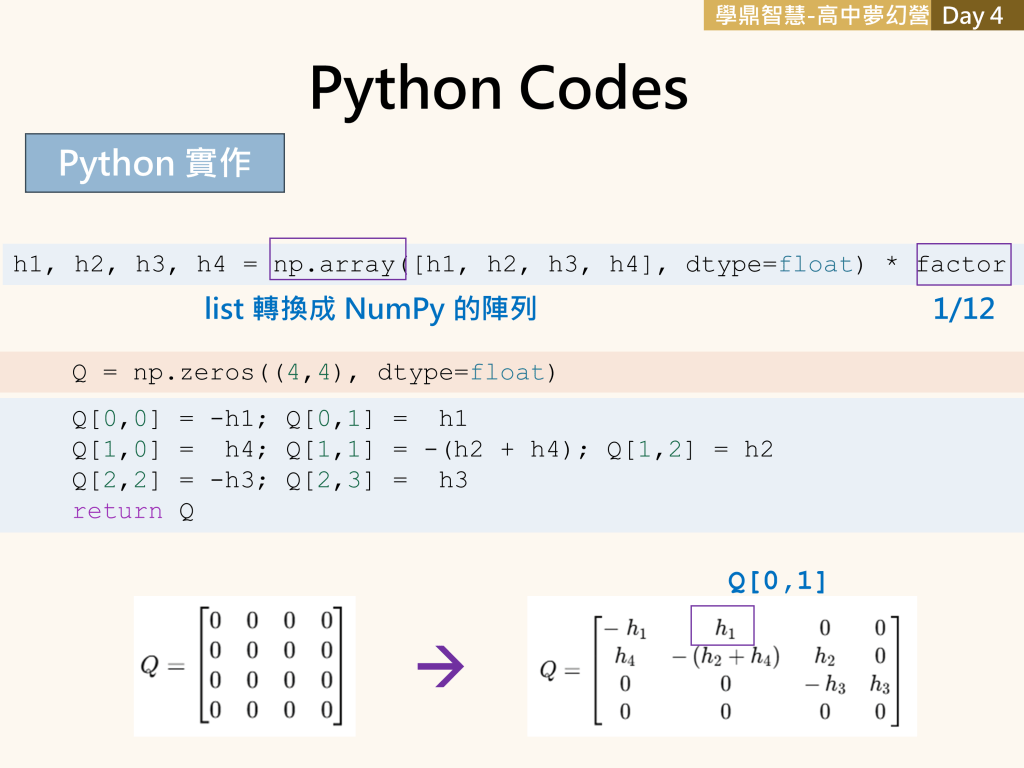Image resolution: width=1024 pixels, height=768 pixels.
Task: Select the return Q statement
Action: tap(133, 511)
